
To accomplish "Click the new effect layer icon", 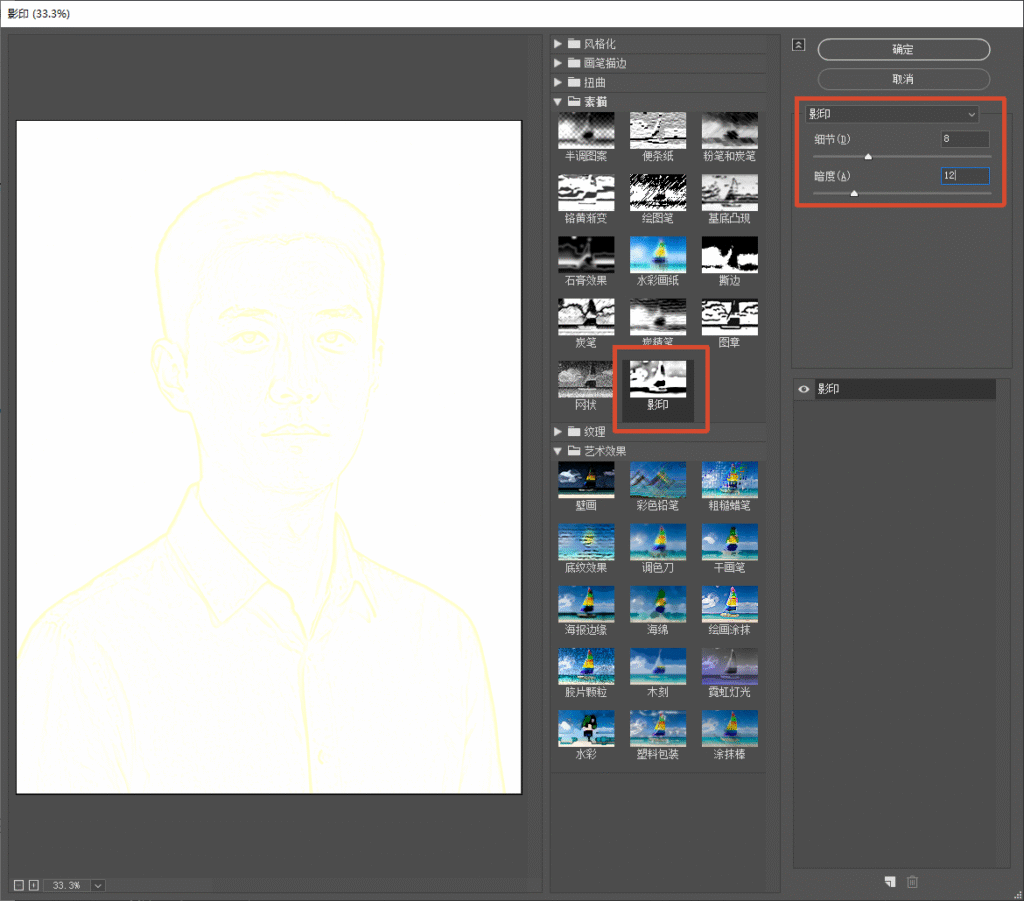I will click(x=890, y=882).
